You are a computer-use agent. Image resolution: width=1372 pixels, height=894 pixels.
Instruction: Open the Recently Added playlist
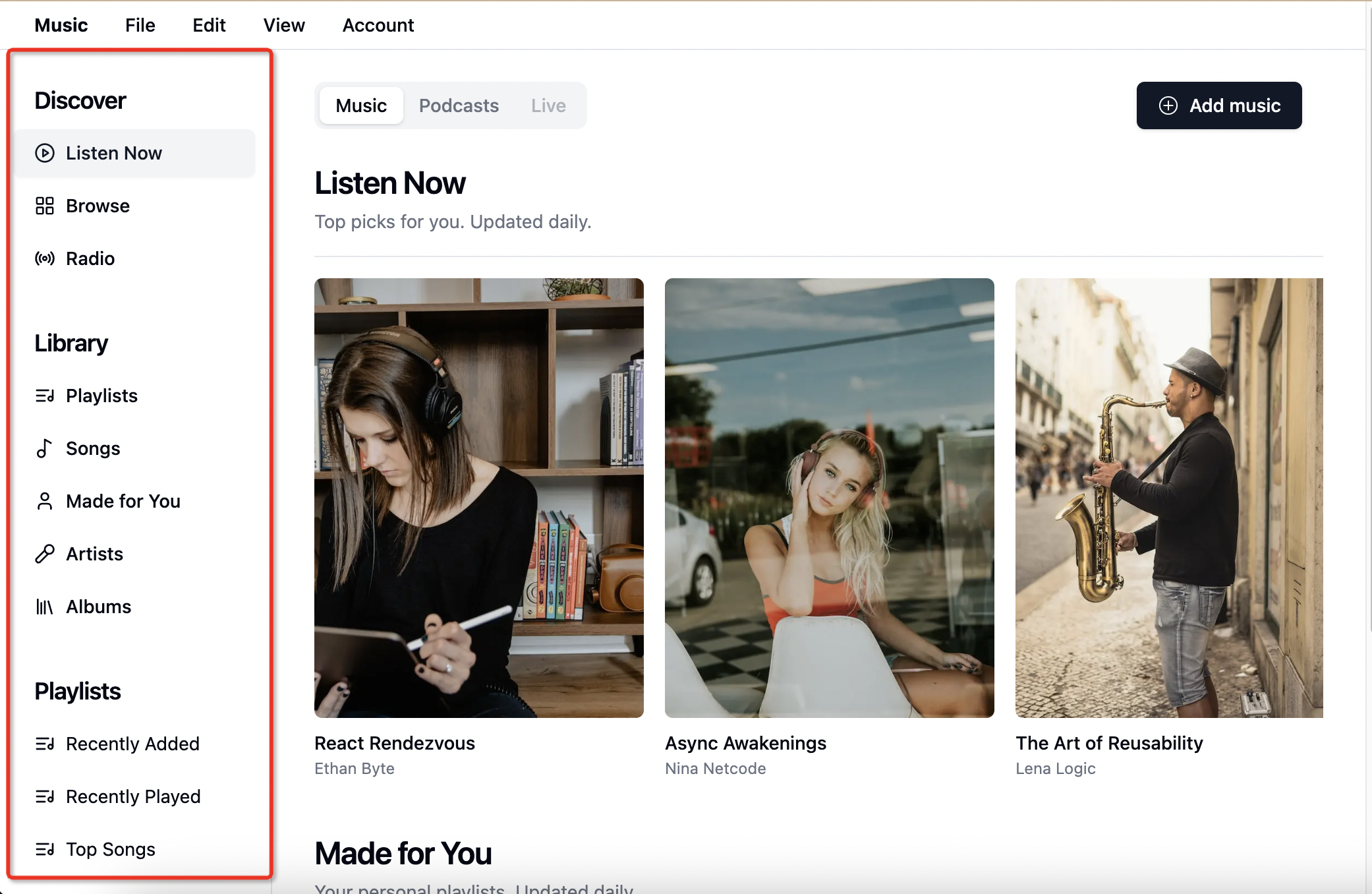click(x=132, y=744)
